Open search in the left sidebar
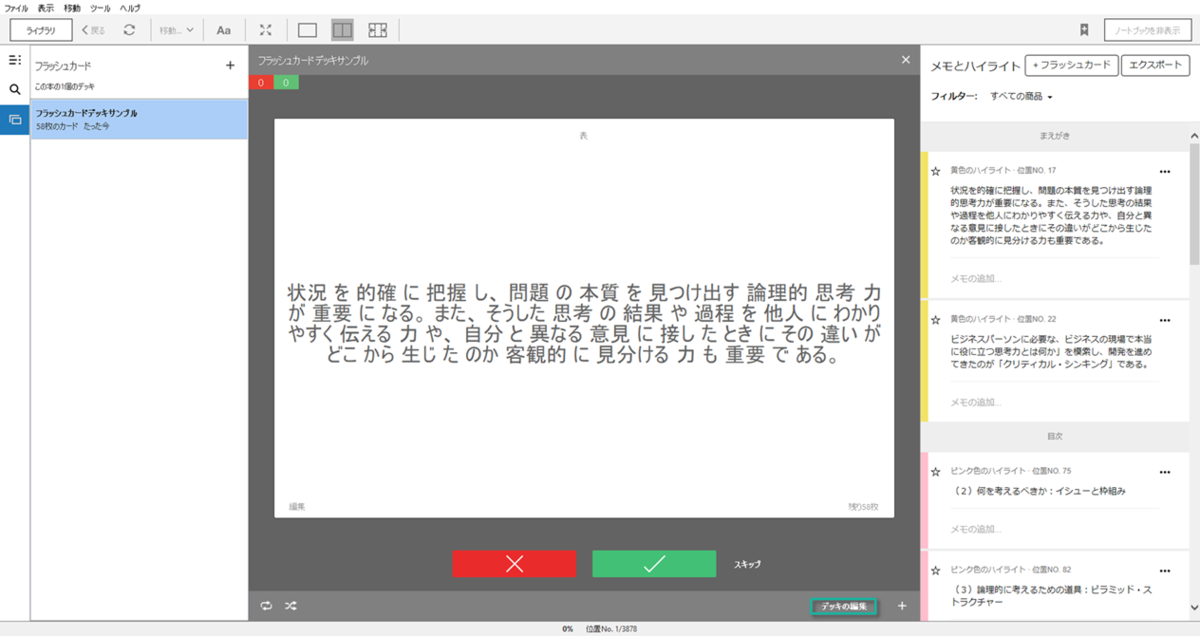 [x=13, y=87]
